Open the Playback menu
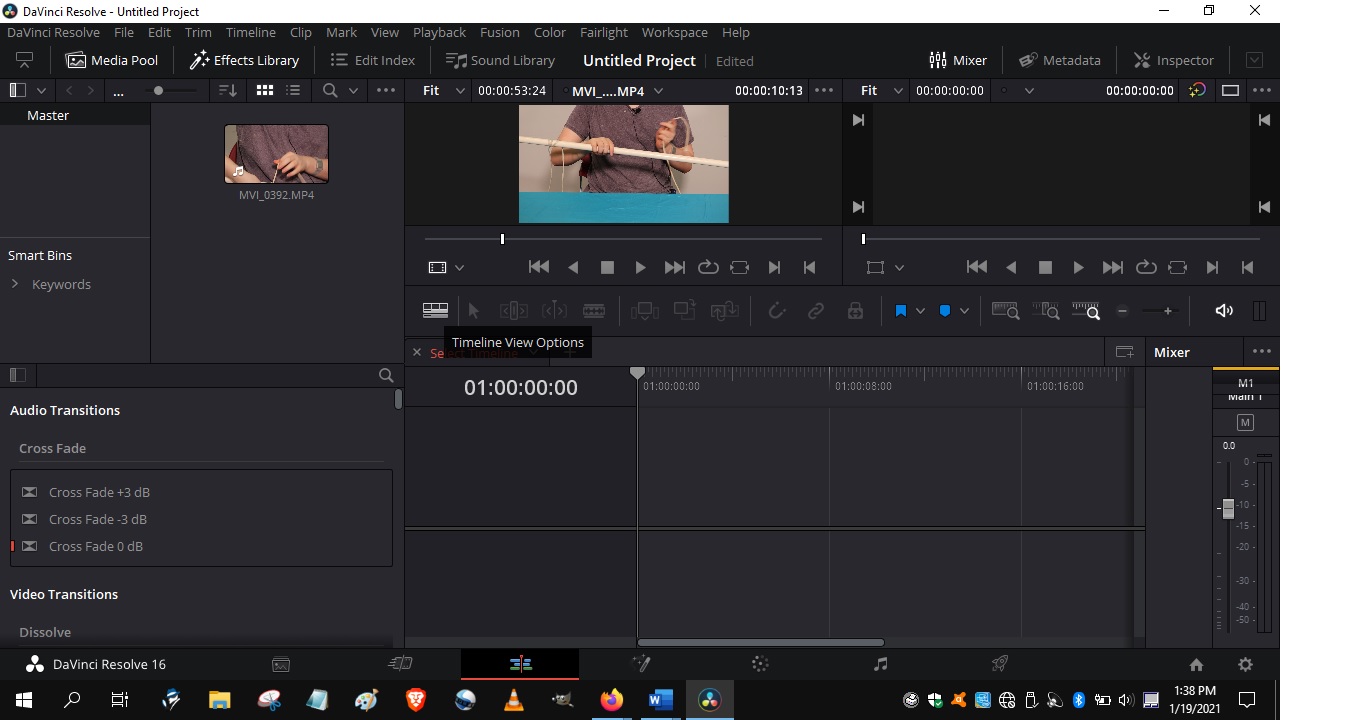Viewport: 1360px width, 720px height. click(x=439, y=32)
